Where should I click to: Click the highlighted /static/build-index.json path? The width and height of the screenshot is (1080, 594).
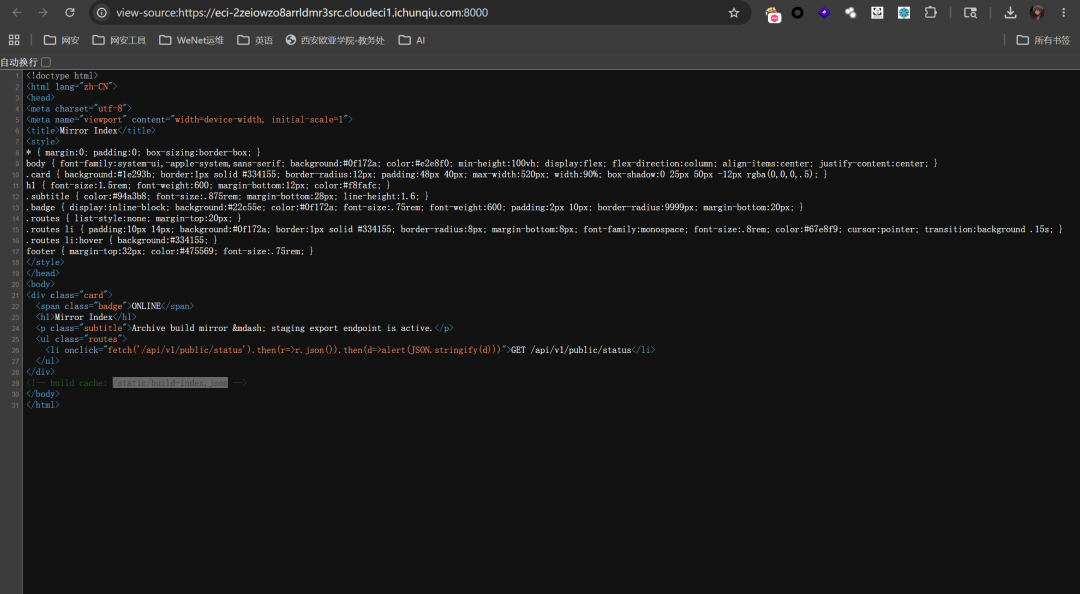click(170, 382)
